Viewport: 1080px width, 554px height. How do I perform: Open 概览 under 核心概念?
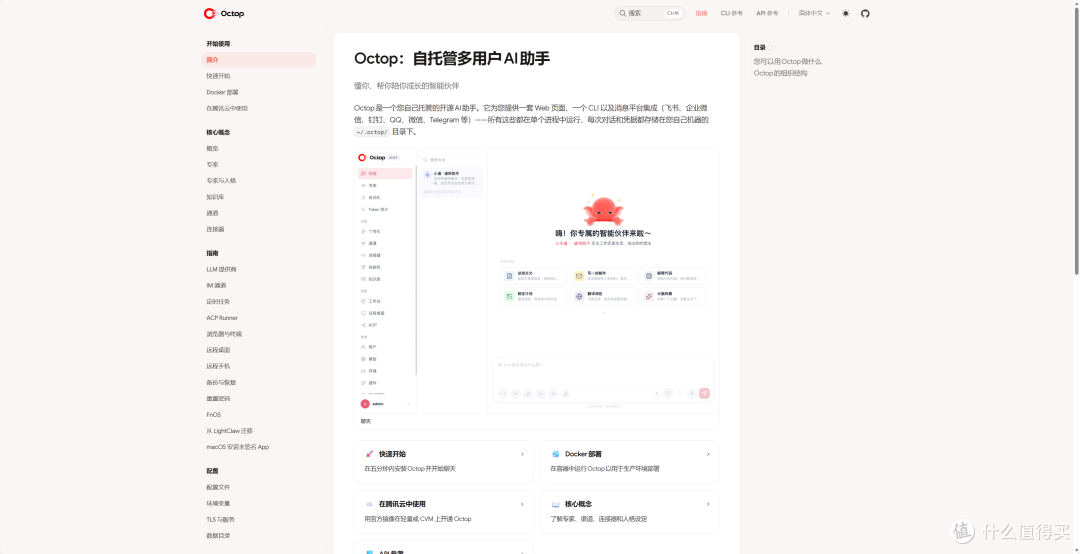212,148
